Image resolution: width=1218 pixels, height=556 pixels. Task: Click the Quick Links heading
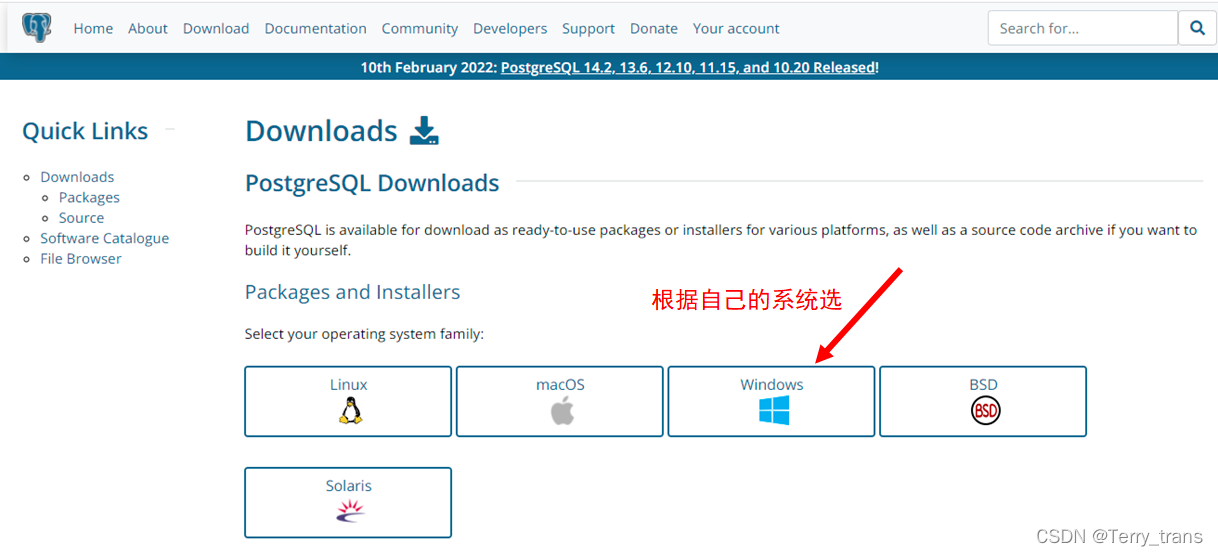click(85, 131)
